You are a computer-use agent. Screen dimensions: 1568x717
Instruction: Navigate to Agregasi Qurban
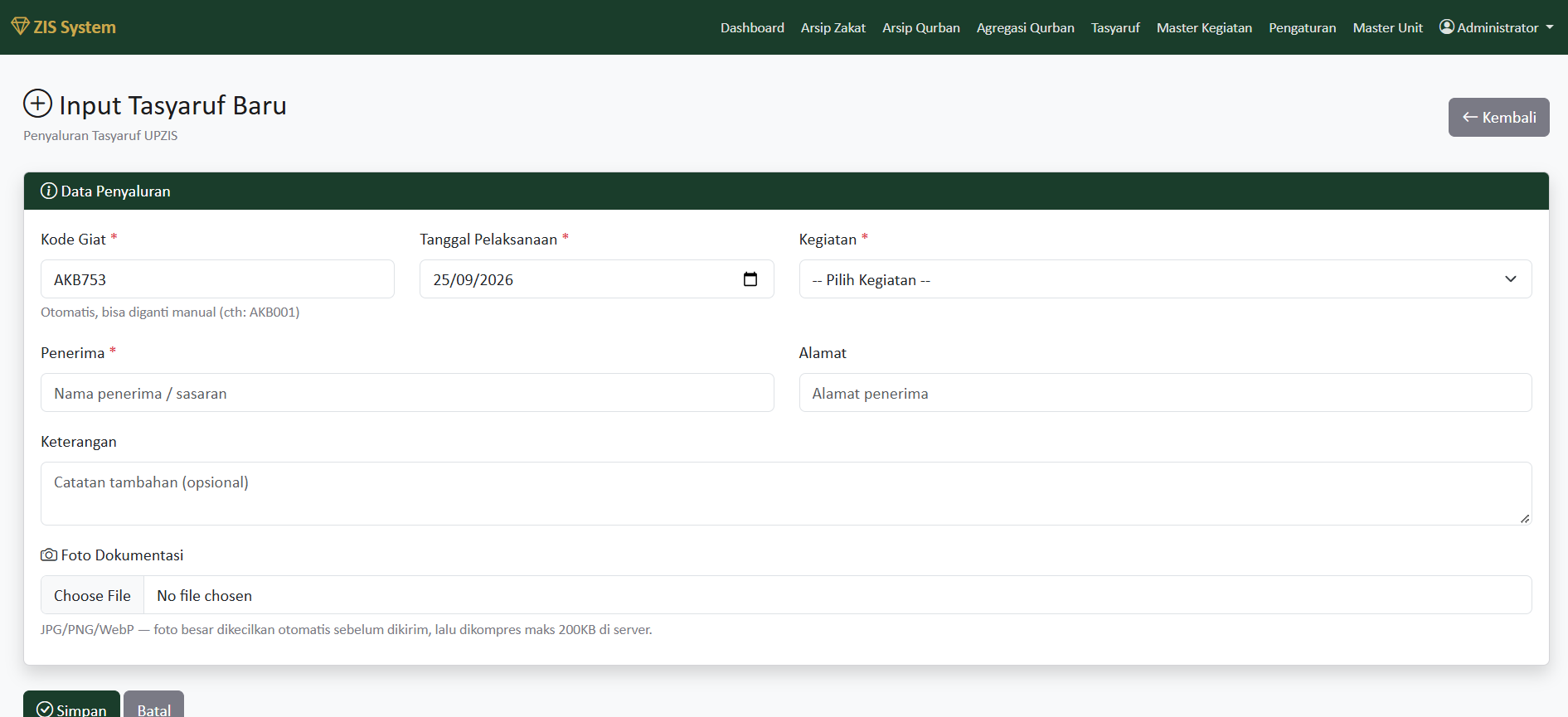1026,27
